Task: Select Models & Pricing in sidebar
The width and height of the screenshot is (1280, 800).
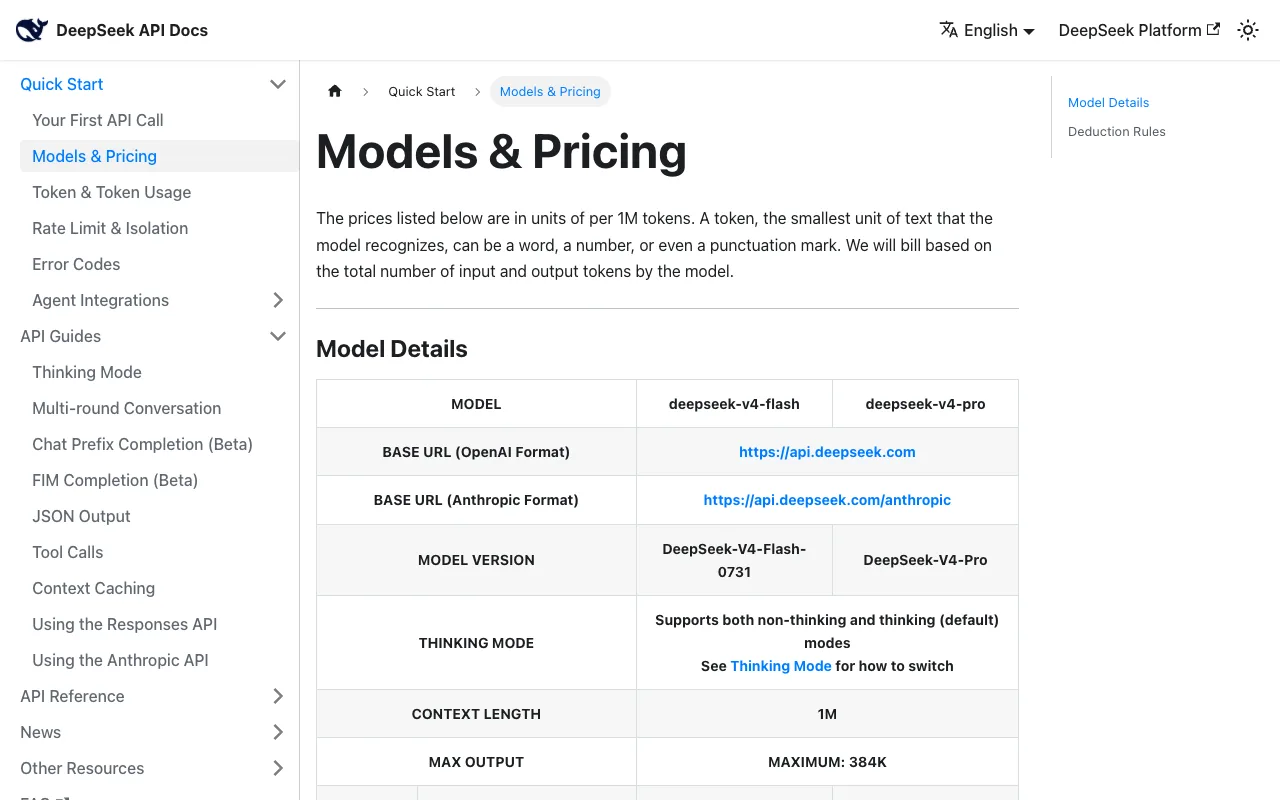Action: (x=159, y=156)
